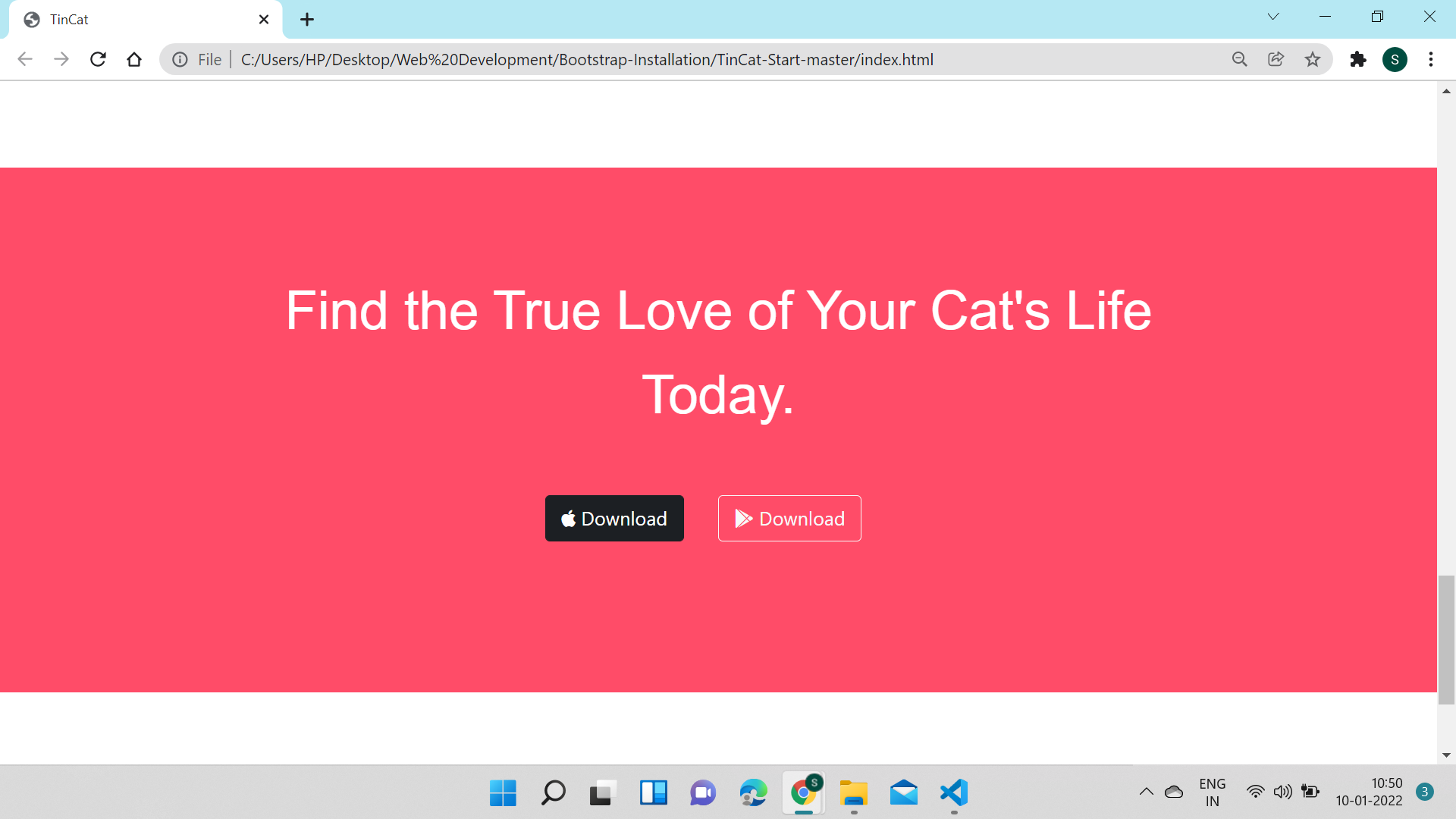1456x819 pixels.
Task: Click the site info icon before the URL
Action: pos(180,59)
